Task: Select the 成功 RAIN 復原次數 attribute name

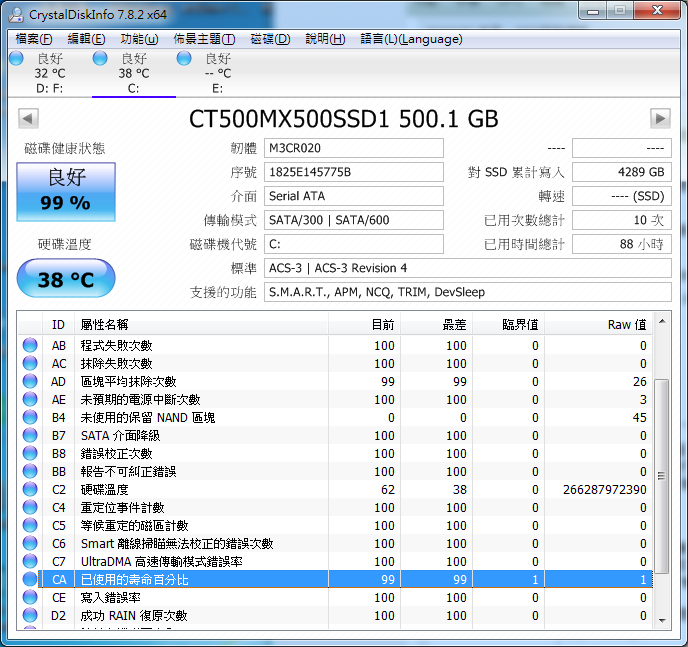Action: (134, 615)
